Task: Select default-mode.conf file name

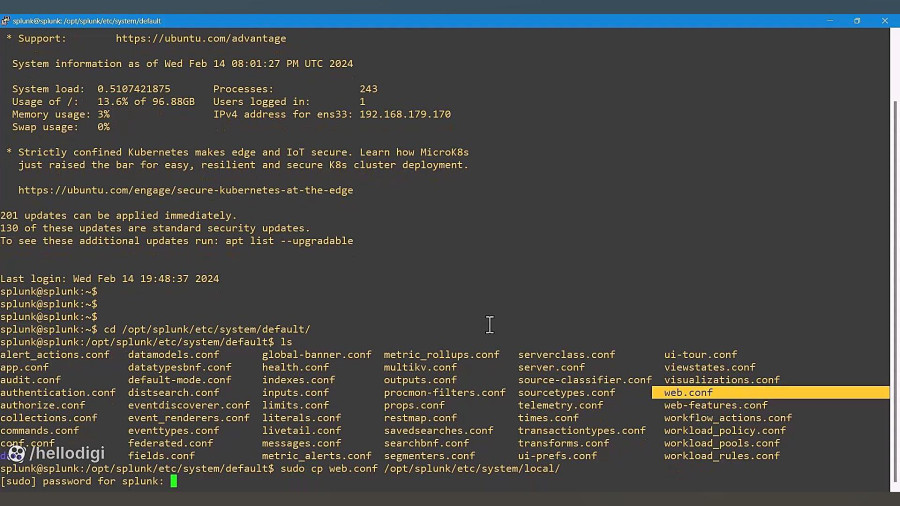Action: (180, 380)
